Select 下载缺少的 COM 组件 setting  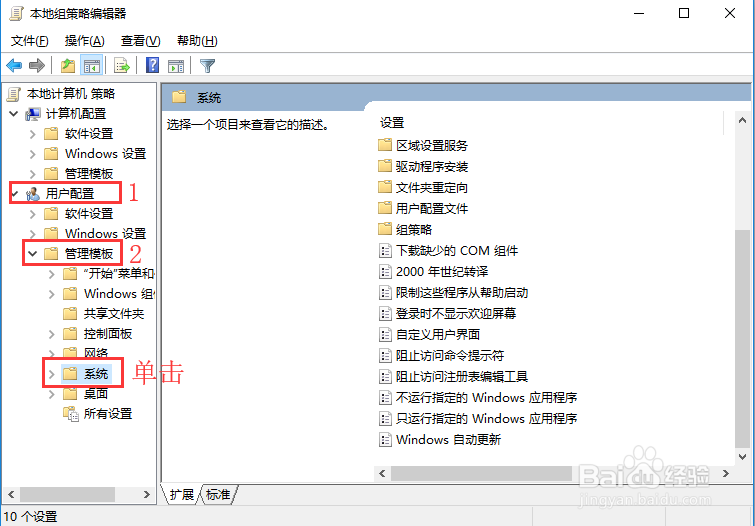pyautogui.click(x=457, y=250)
